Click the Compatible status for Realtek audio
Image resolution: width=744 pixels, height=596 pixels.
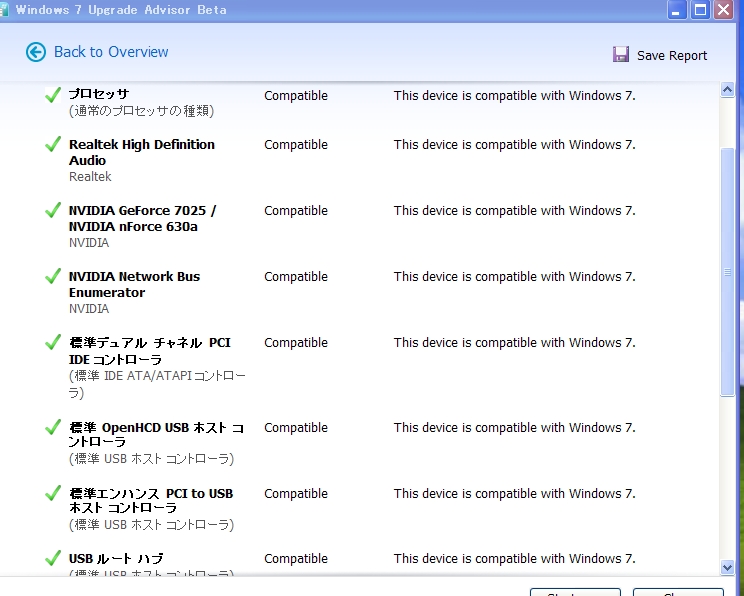[x=296, y=145]
